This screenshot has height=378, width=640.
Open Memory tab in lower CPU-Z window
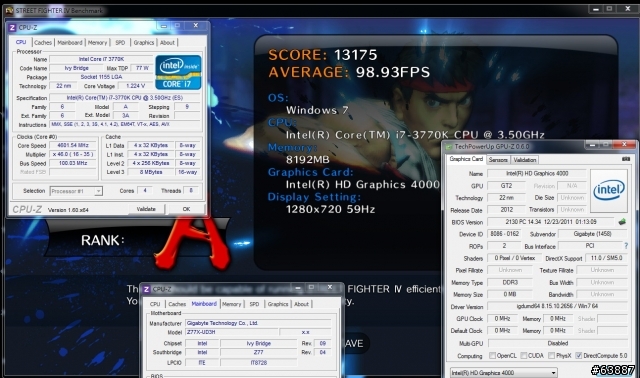click(x=232, y=304)
